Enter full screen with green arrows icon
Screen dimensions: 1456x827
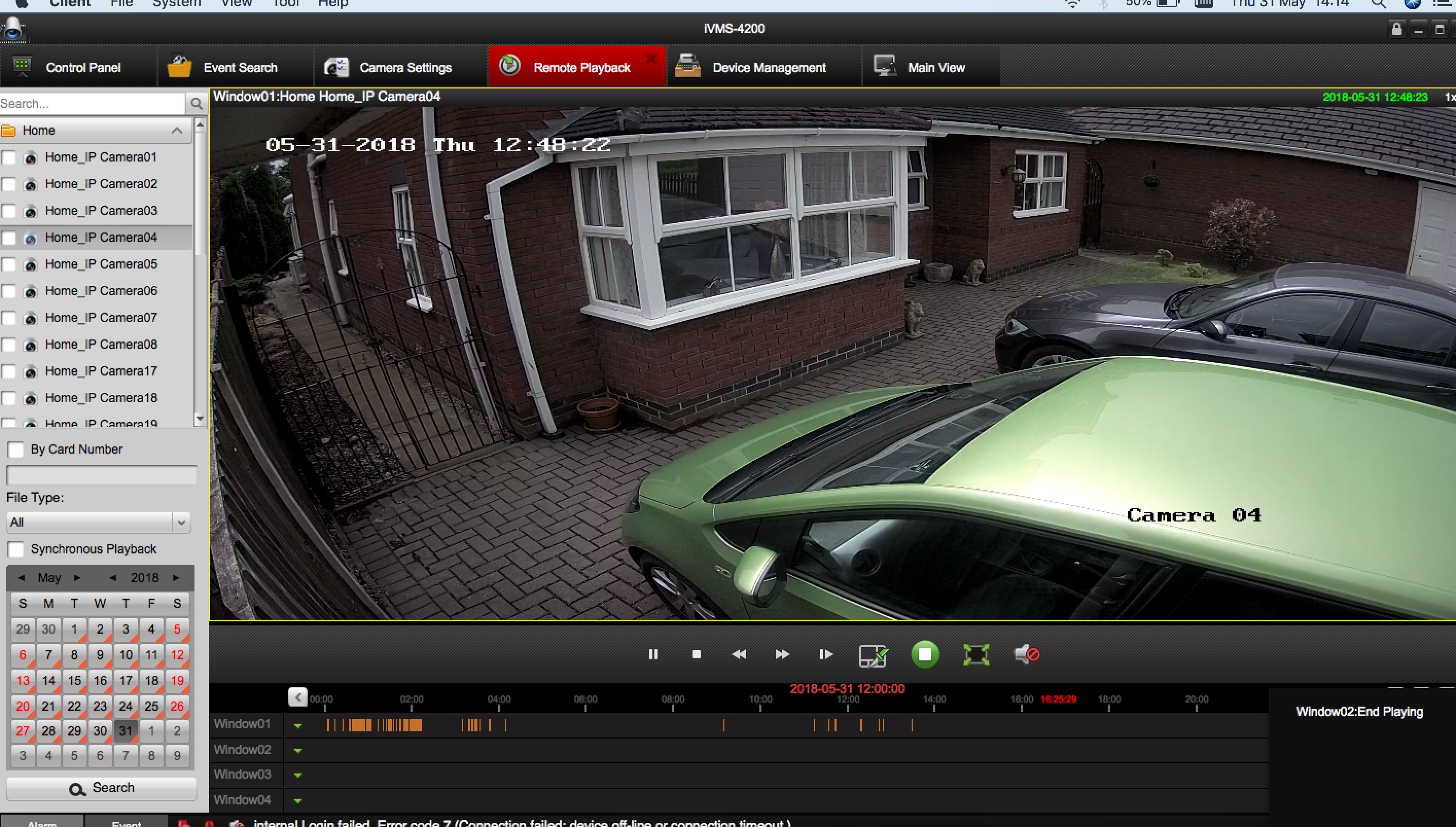click(975, 654)
